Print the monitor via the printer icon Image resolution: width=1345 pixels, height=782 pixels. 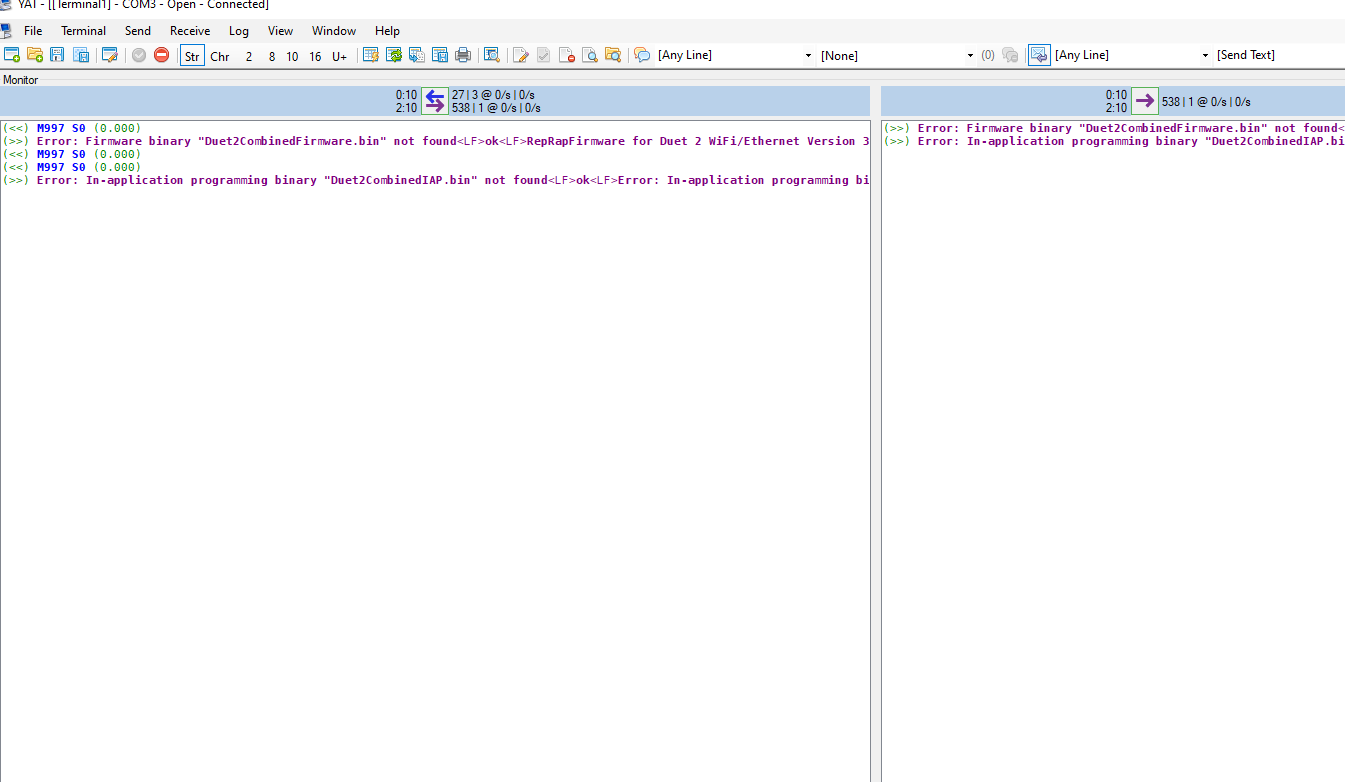(x=463, y=55)
